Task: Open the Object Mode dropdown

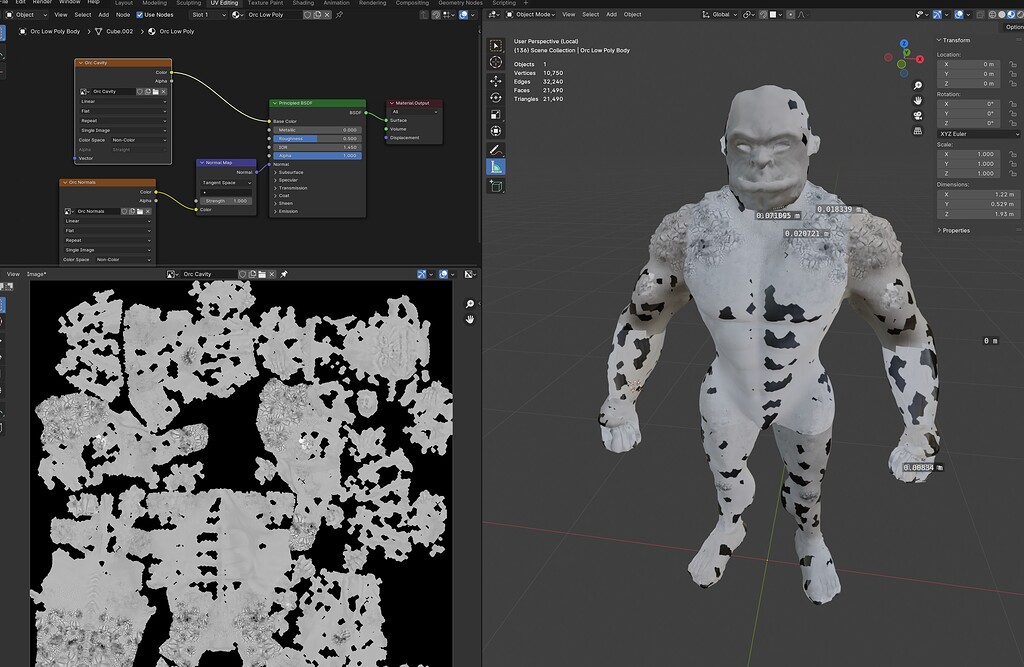Action: pyautogui.click(x=531, y=14)
